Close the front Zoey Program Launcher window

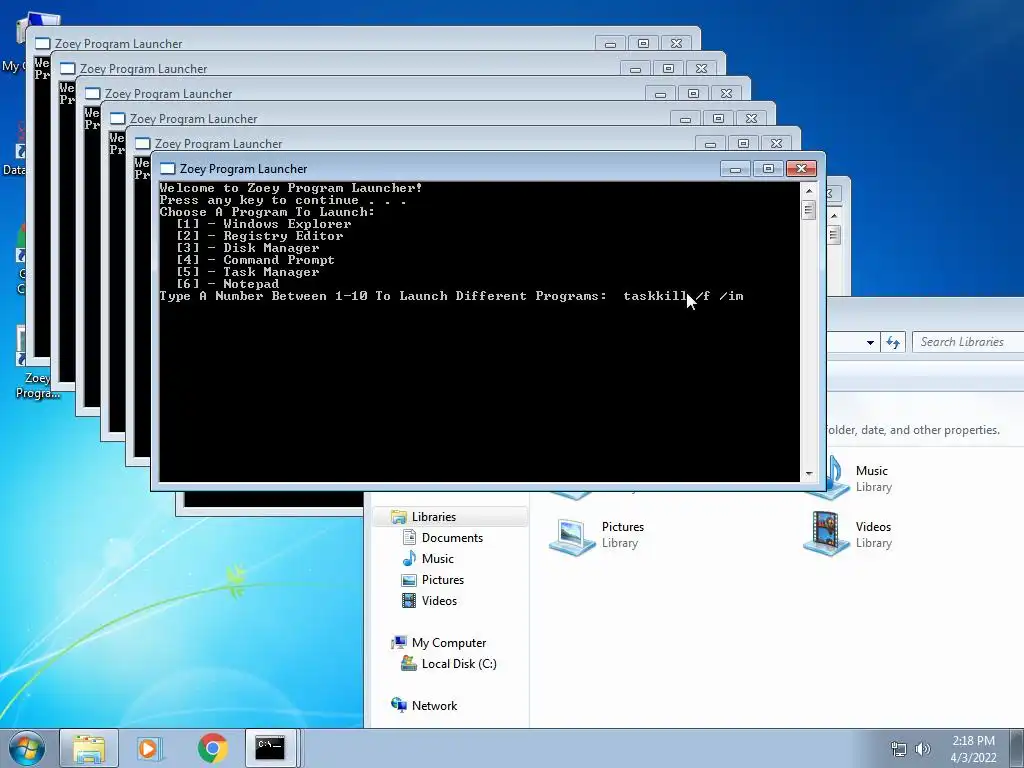pyautogui.click(x=801, y=169)
